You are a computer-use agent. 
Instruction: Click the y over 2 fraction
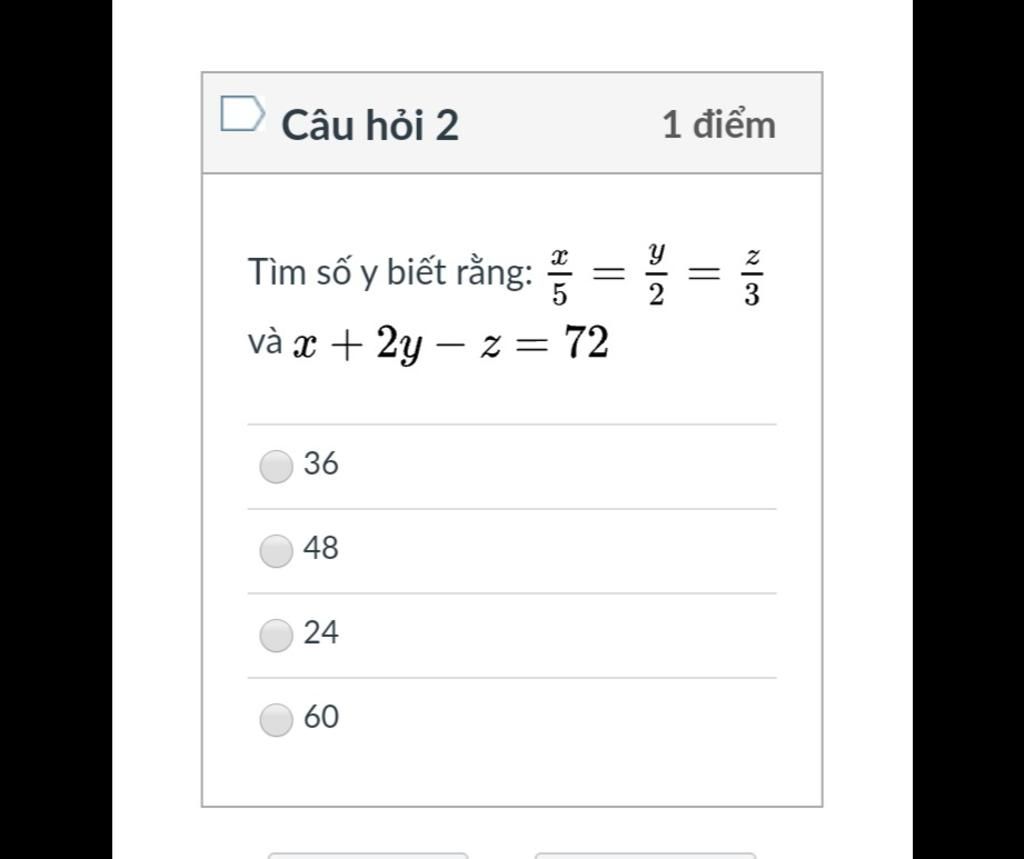(x=656, y=275)
